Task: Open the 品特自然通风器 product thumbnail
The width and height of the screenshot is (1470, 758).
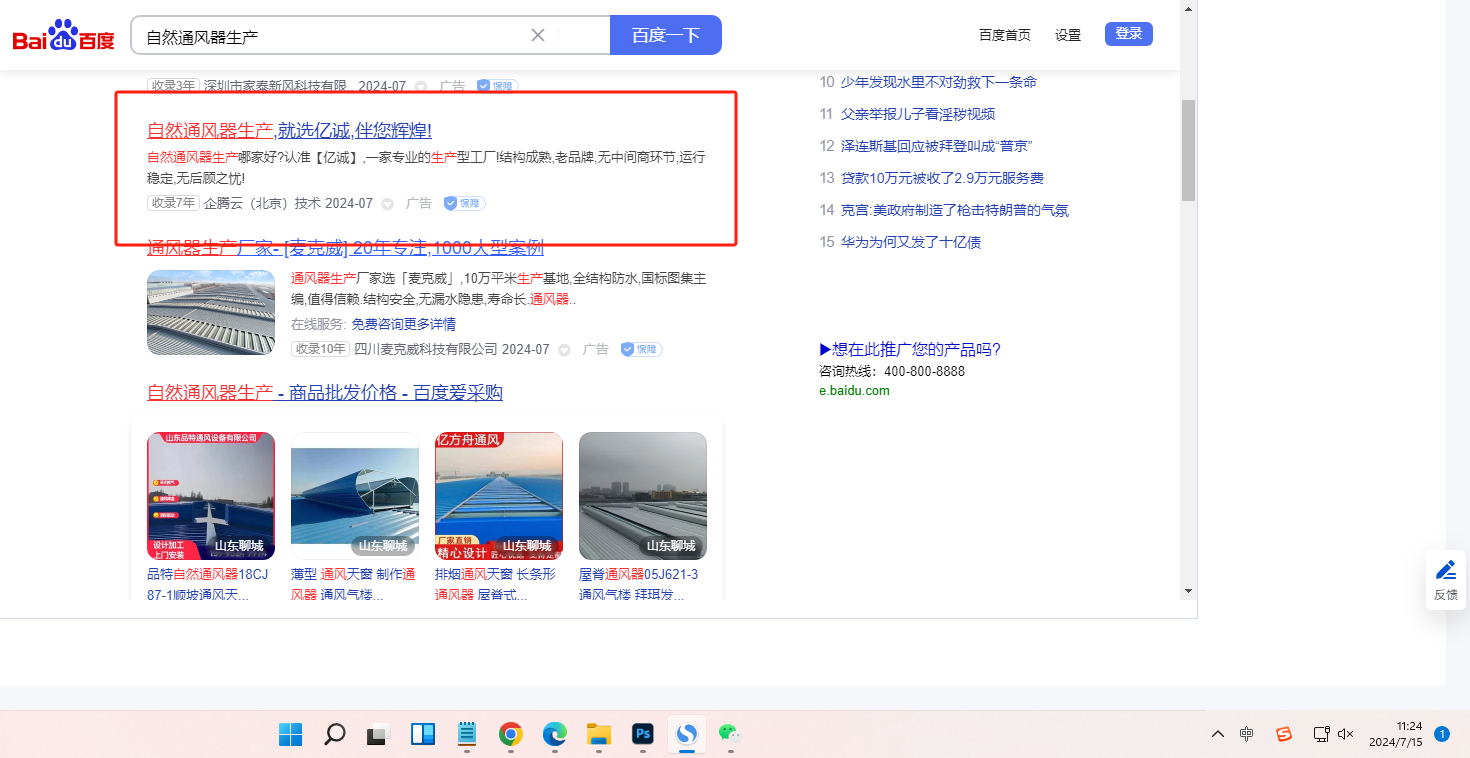Action: pos(210,496)
